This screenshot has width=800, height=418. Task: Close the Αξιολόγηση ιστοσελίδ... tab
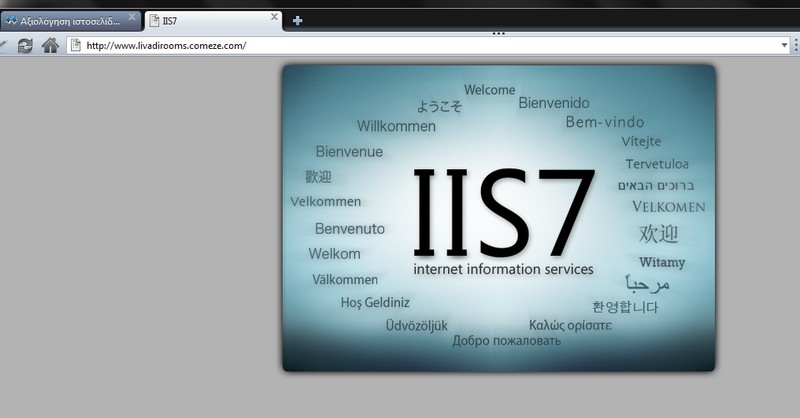click(x=132, y=17)
